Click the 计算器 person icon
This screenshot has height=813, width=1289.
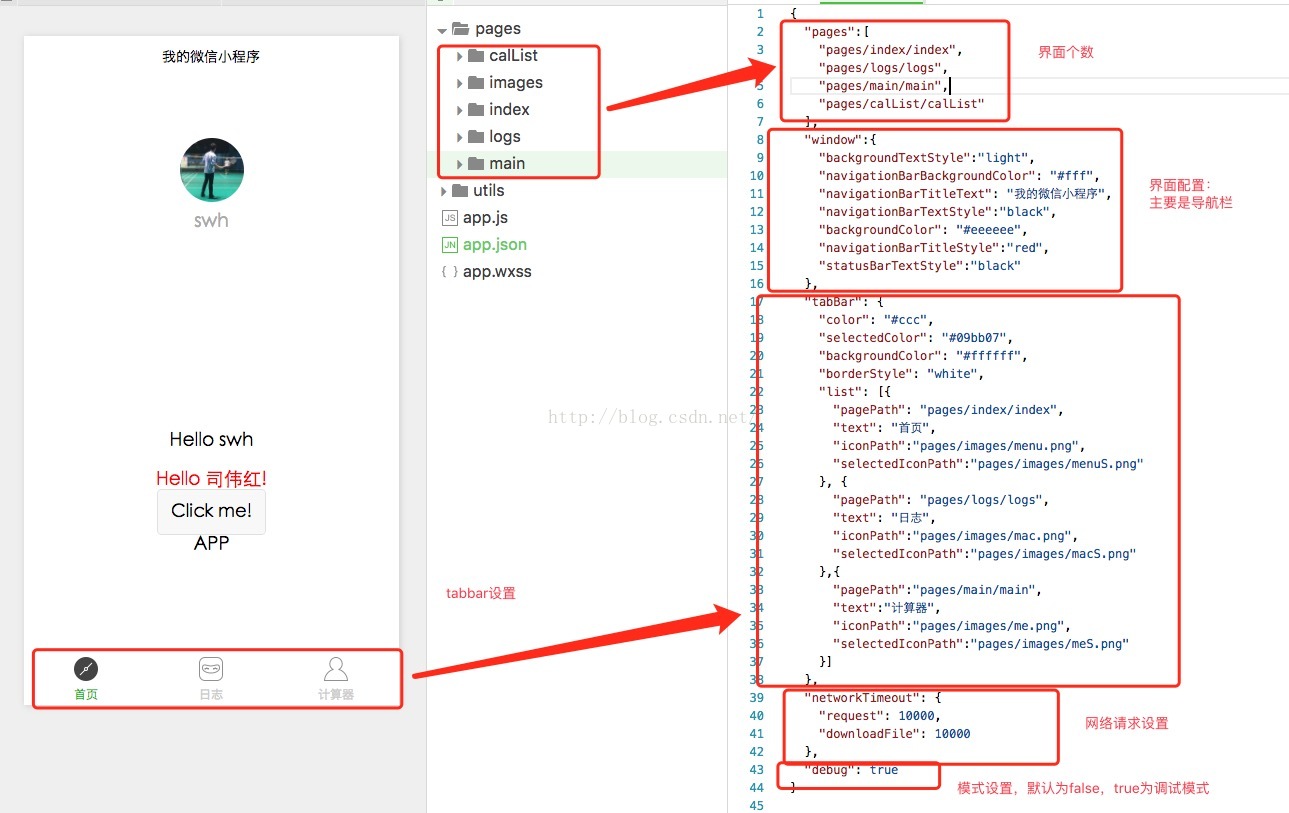(x=336, y=669)
